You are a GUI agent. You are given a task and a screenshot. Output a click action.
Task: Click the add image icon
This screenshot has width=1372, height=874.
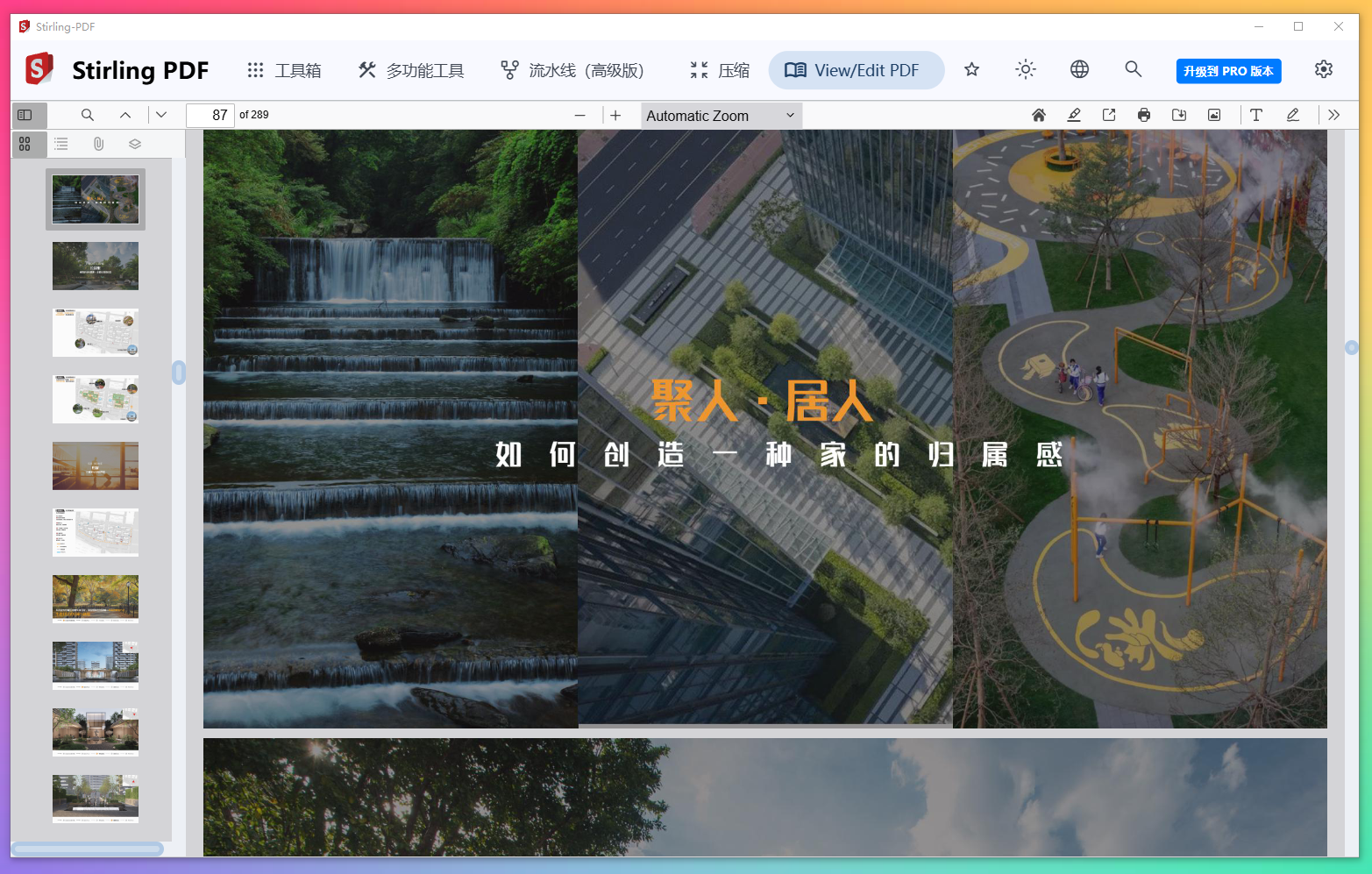point(1214,115)
